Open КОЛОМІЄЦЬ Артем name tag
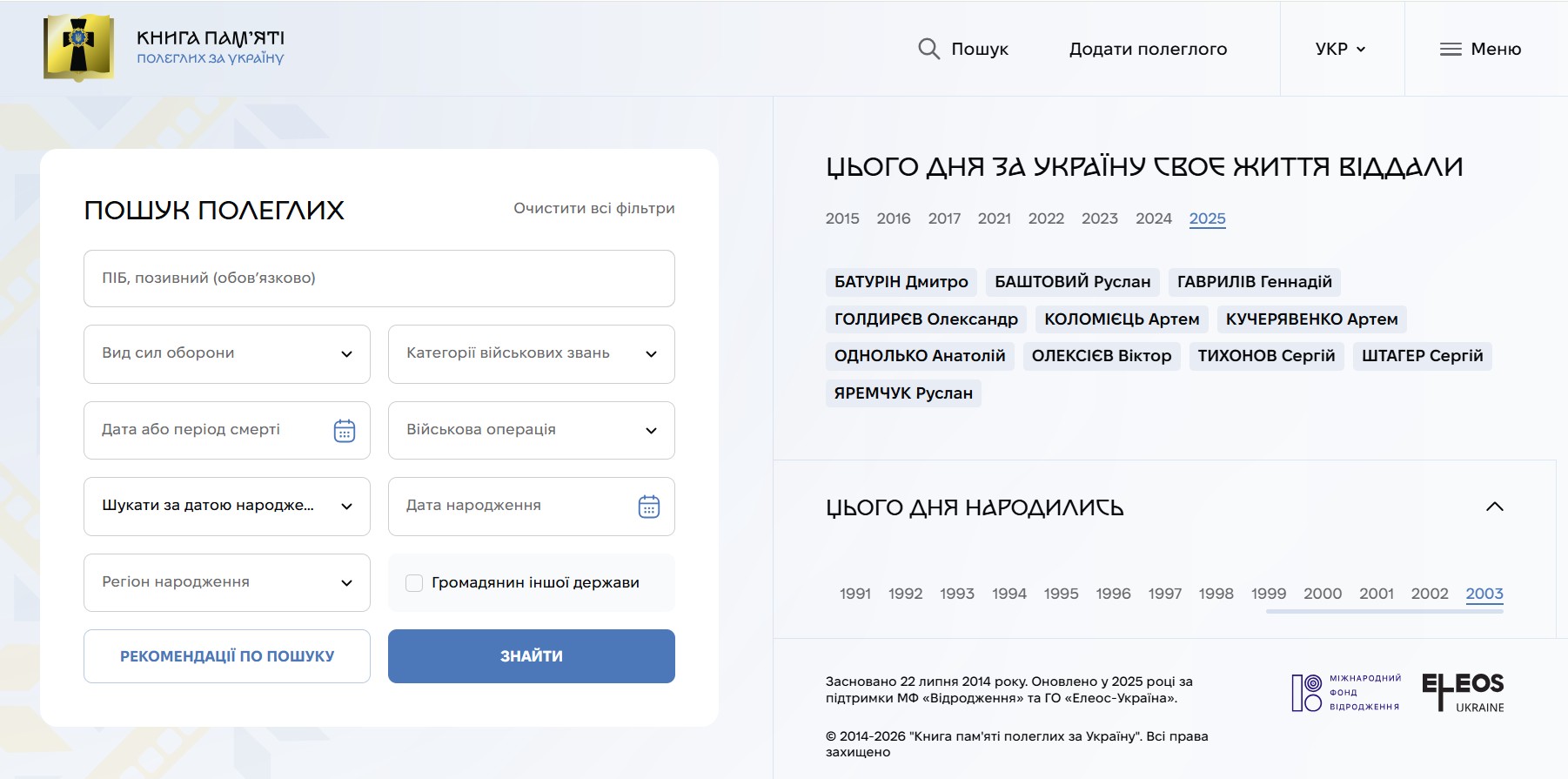Image resolution: width=1568 pixels, height=779 pixels. tap(1122, 319)
